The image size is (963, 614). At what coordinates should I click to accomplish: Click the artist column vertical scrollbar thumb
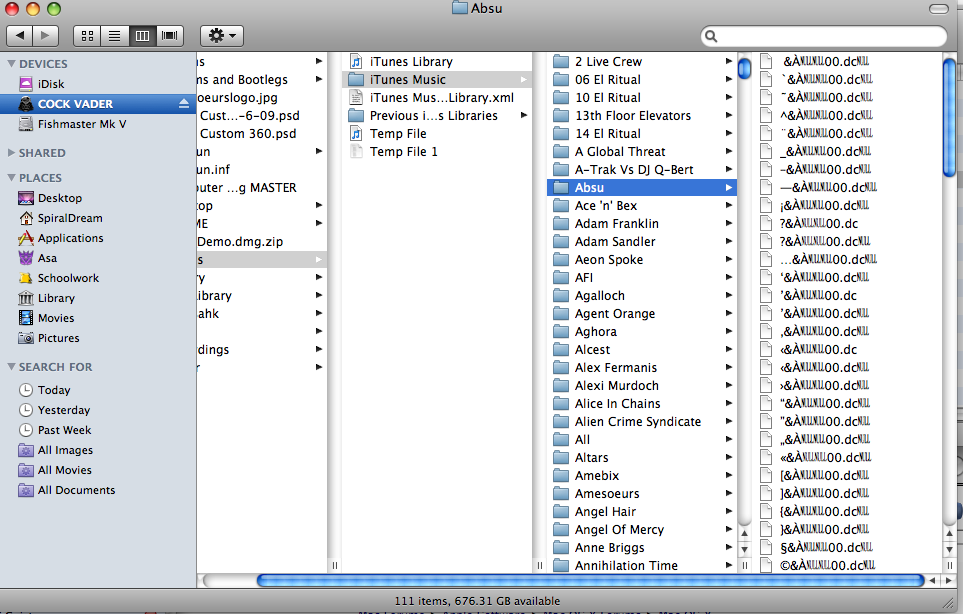click(744, 68)
